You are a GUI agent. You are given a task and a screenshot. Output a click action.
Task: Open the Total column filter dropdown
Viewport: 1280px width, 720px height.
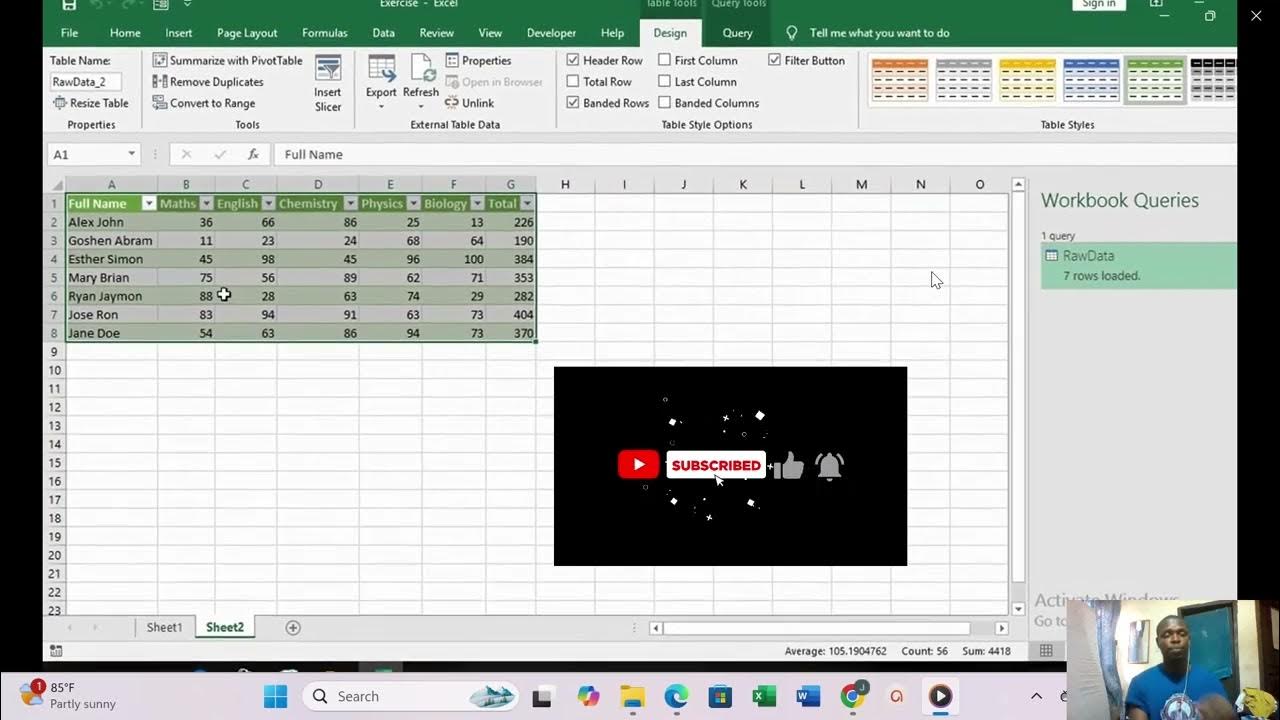[527, 204]
